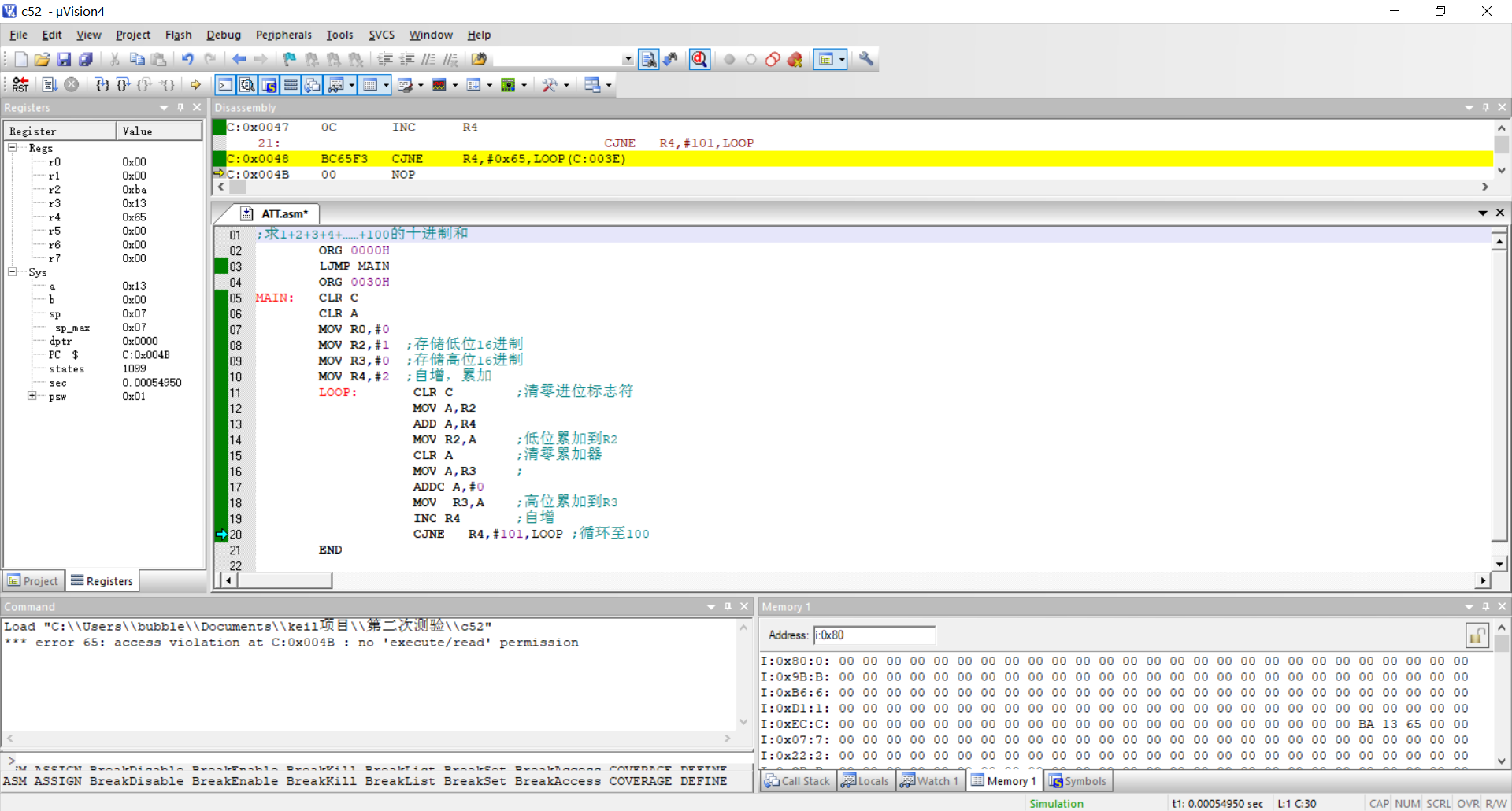Open the Serial windows dropdown arrow

tap(421, 85)
